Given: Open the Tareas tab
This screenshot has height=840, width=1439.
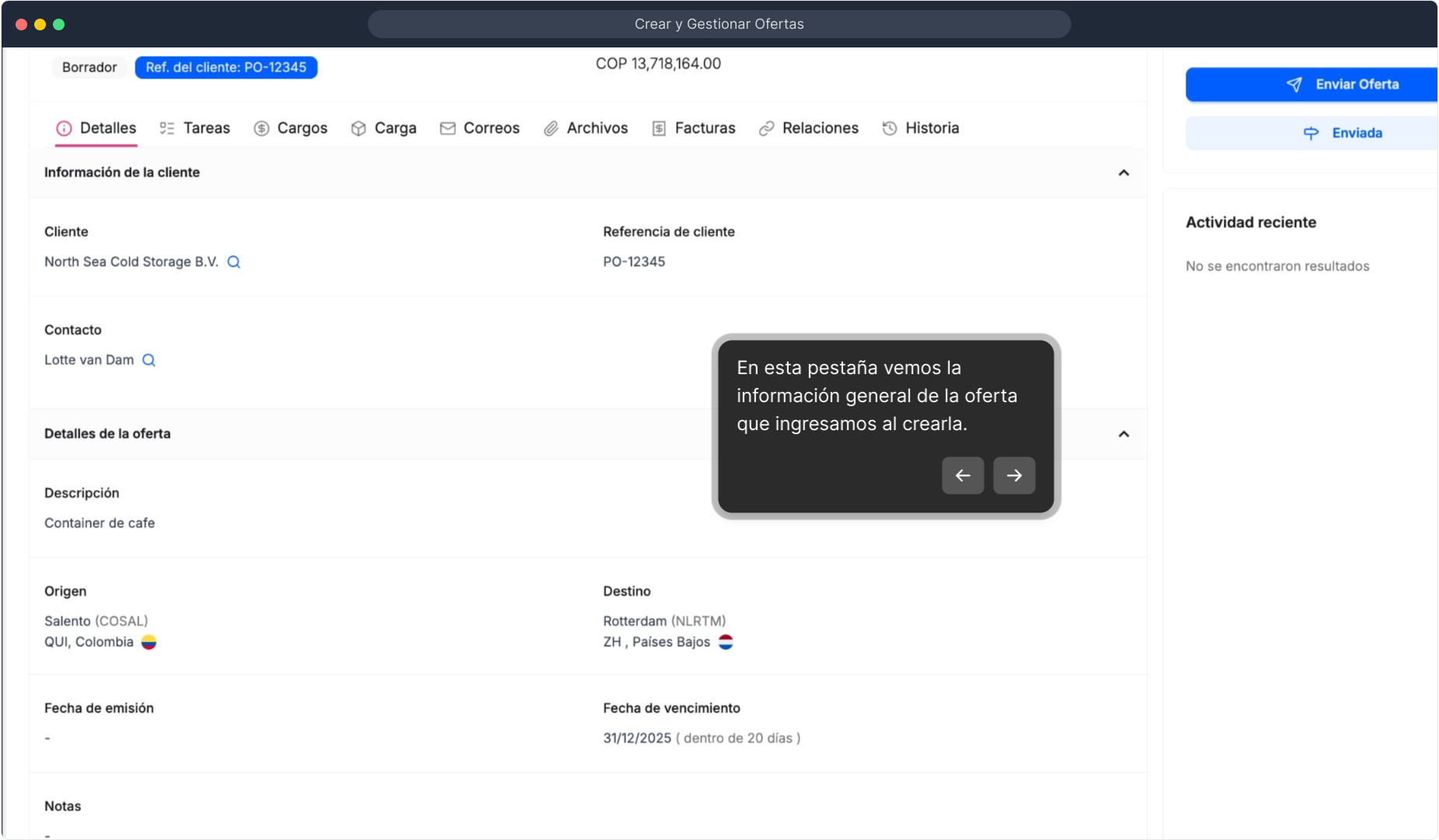Looking at the screenshot, I should [194, 128].
